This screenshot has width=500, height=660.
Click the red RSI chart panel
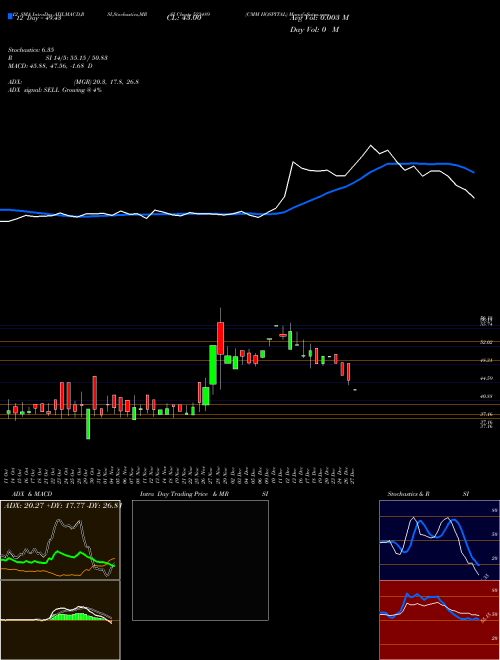[439, 620]
